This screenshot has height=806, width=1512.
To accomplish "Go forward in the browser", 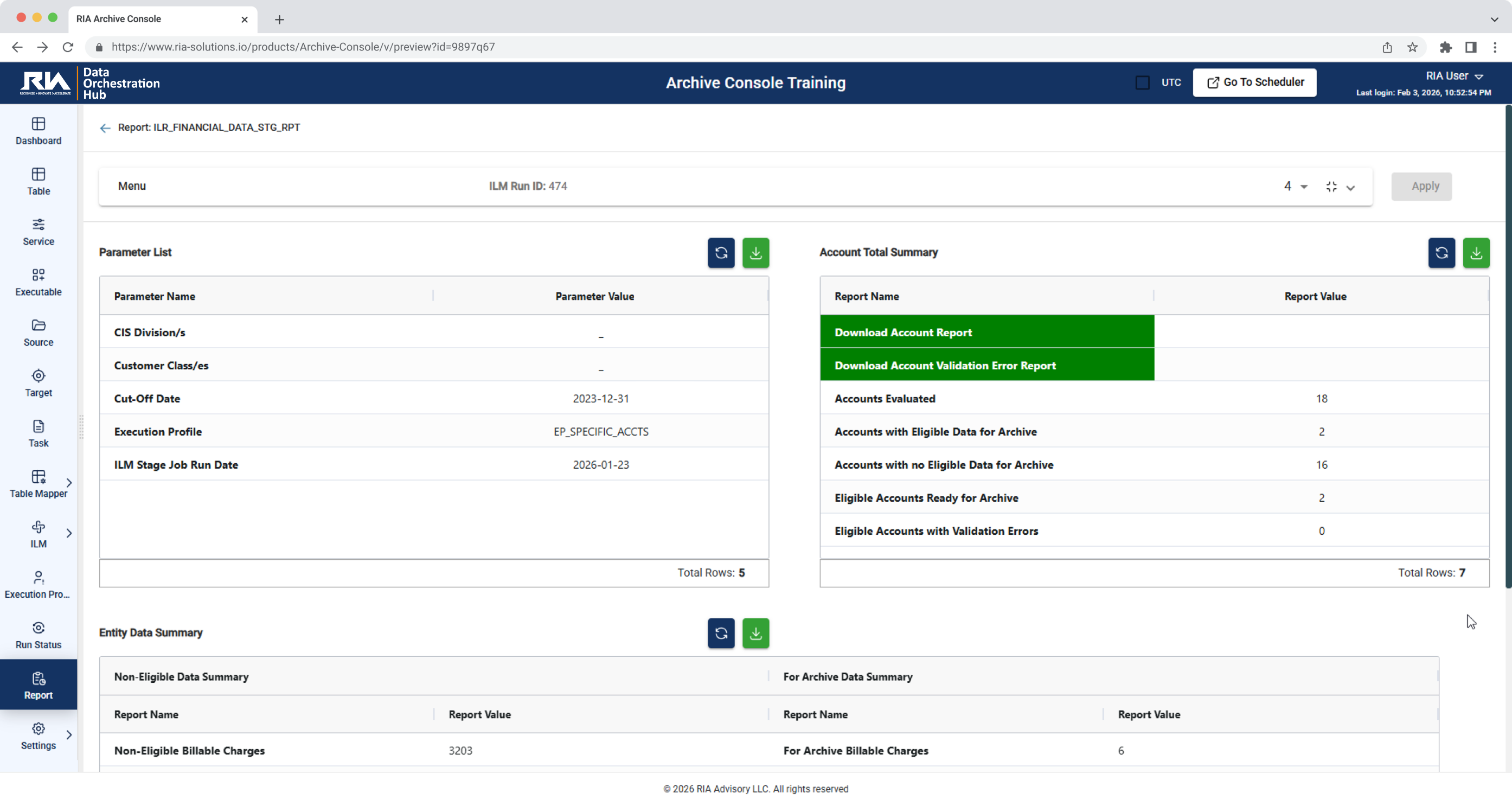I will (42, 47).
